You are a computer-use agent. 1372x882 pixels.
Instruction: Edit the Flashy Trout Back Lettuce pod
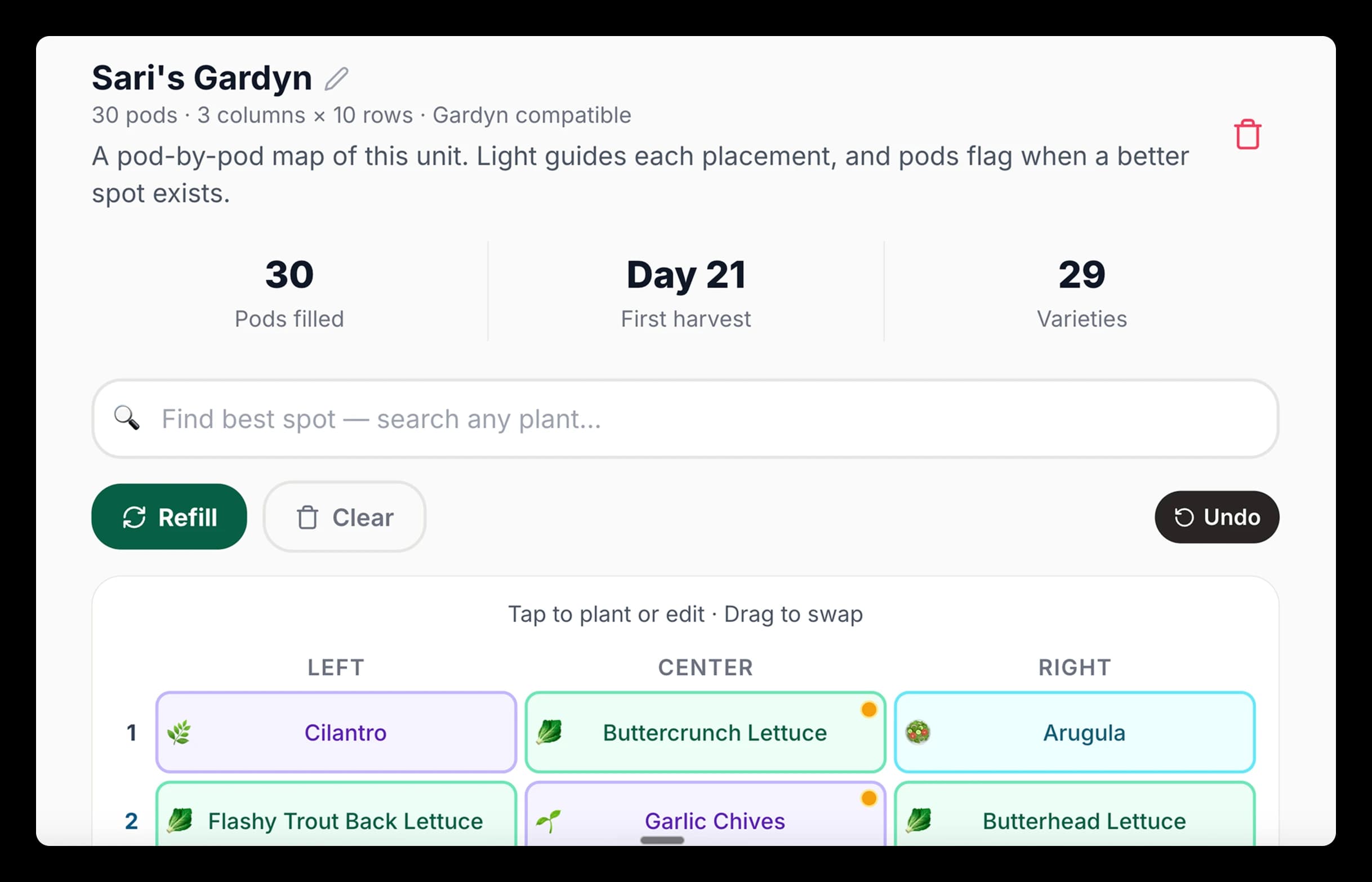coord(336,814)
